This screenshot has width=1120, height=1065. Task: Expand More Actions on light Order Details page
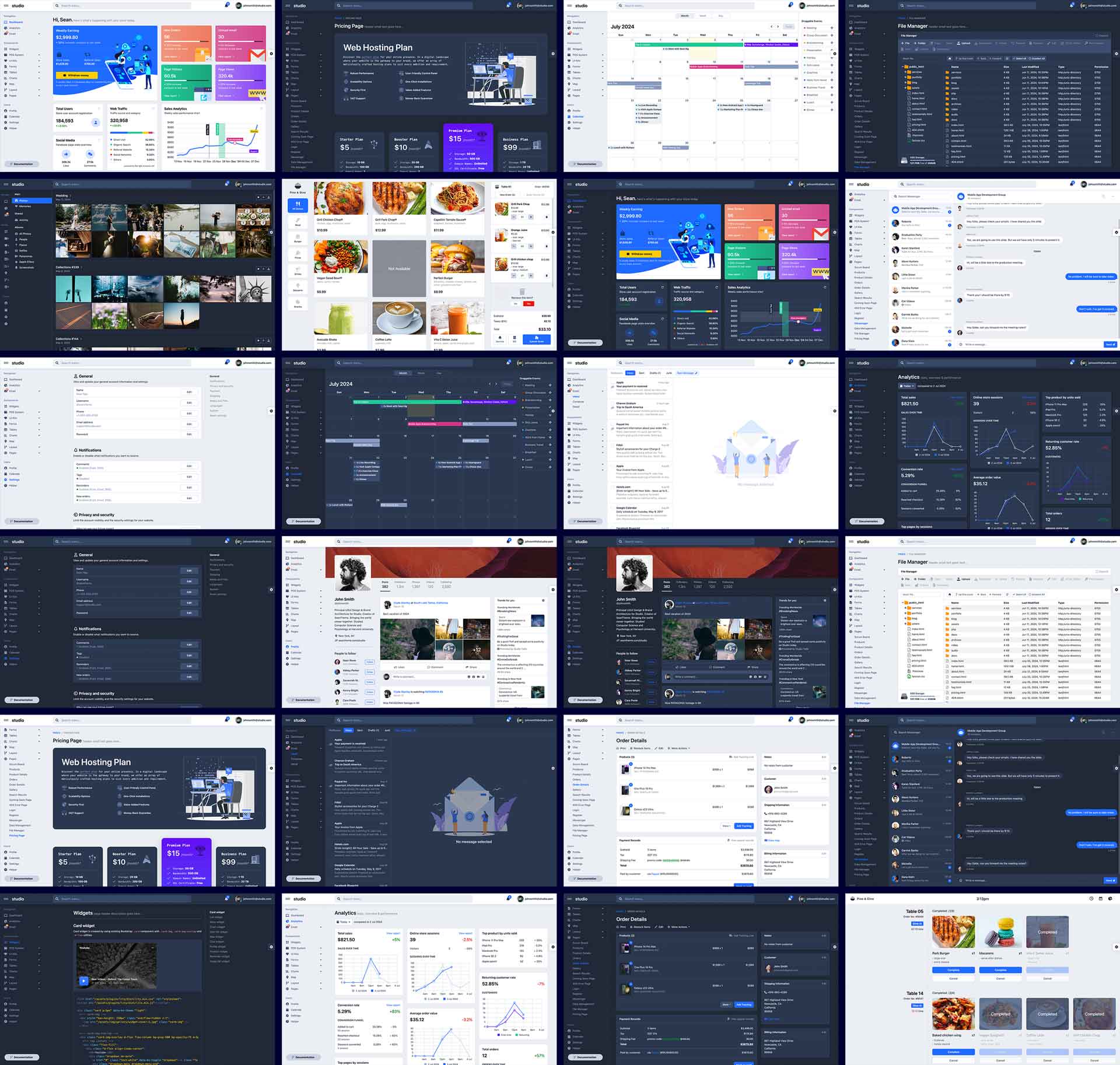pyautogui.click(x=680, y=748)
